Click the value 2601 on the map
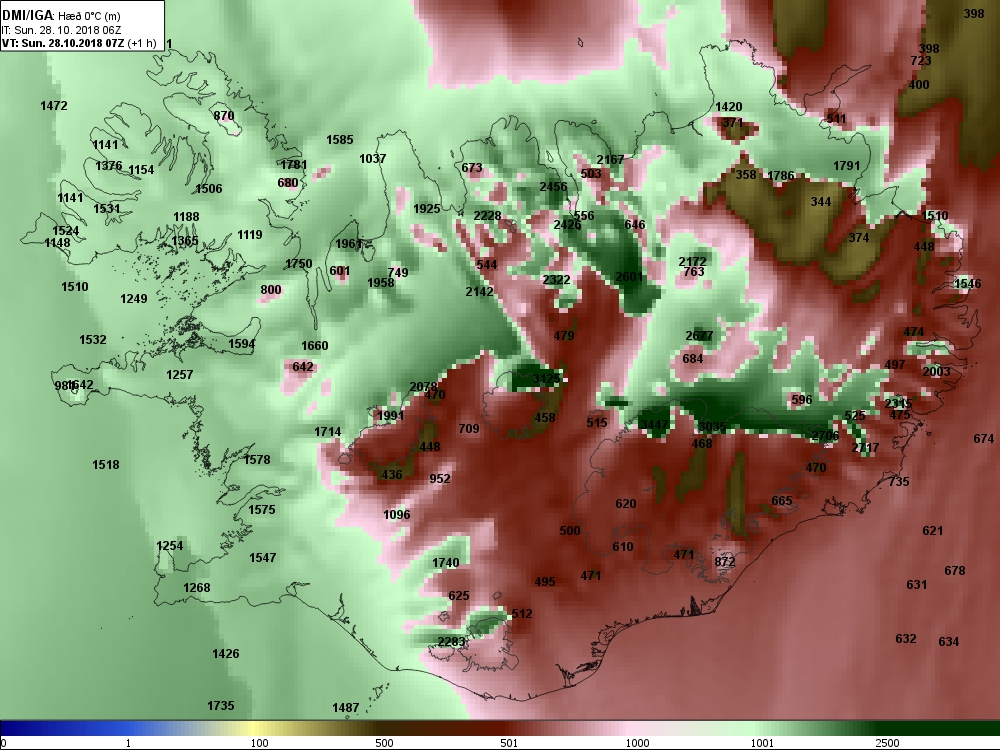Image resolution: width=1000 pixels, height=750 pixels. click(629, 277)
